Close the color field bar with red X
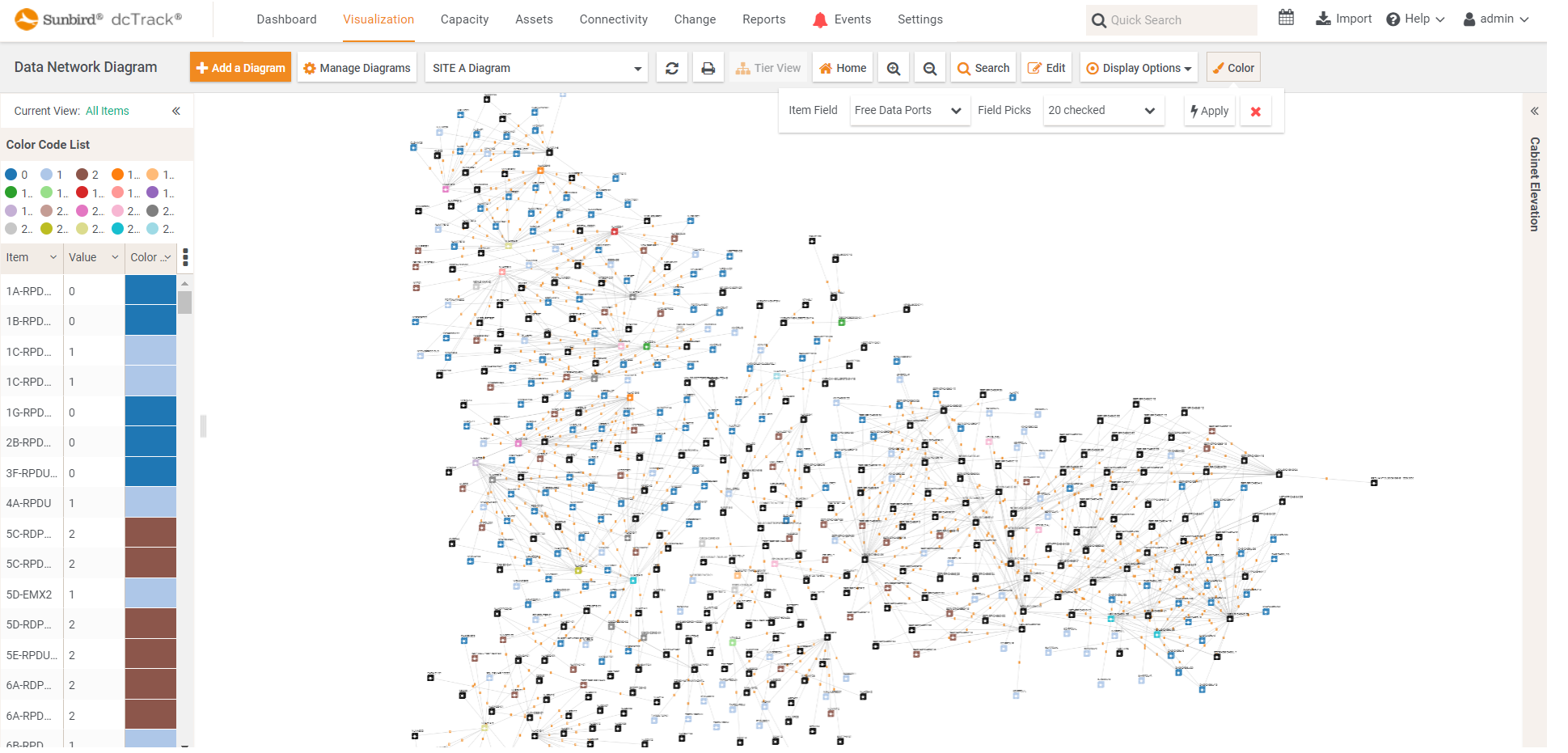This screenshot has height=753, width=1568. coord(1256,112)
